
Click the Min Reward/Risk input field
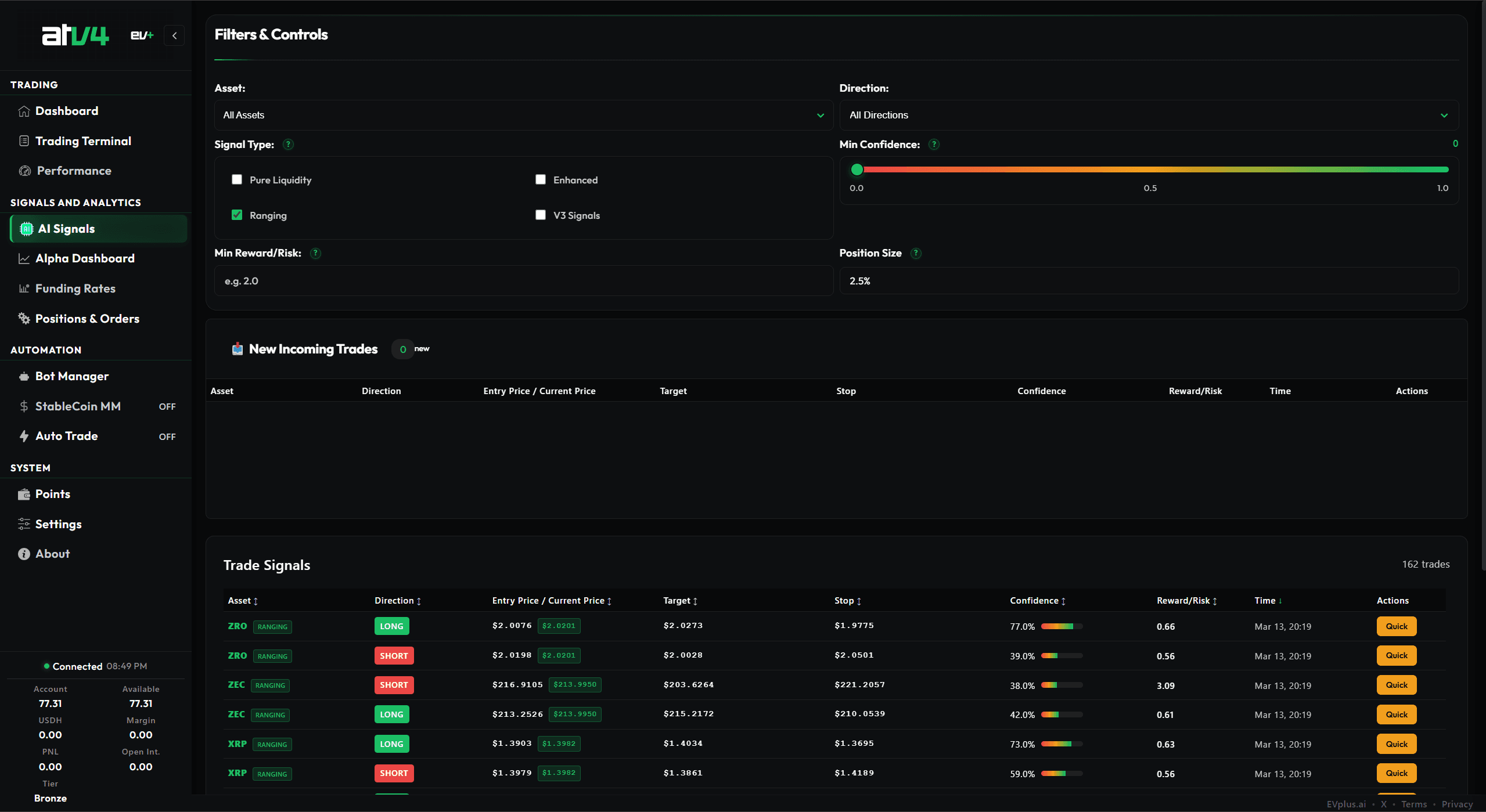click(x=522, y=280)
